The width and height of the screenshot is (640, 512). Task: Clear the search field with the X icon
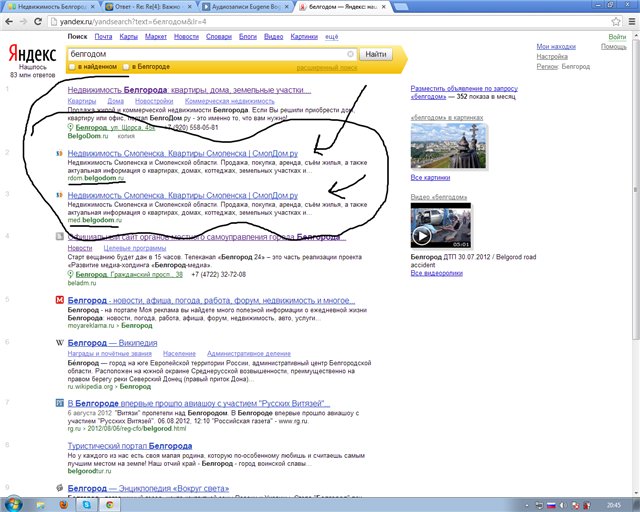coord(350,54)
